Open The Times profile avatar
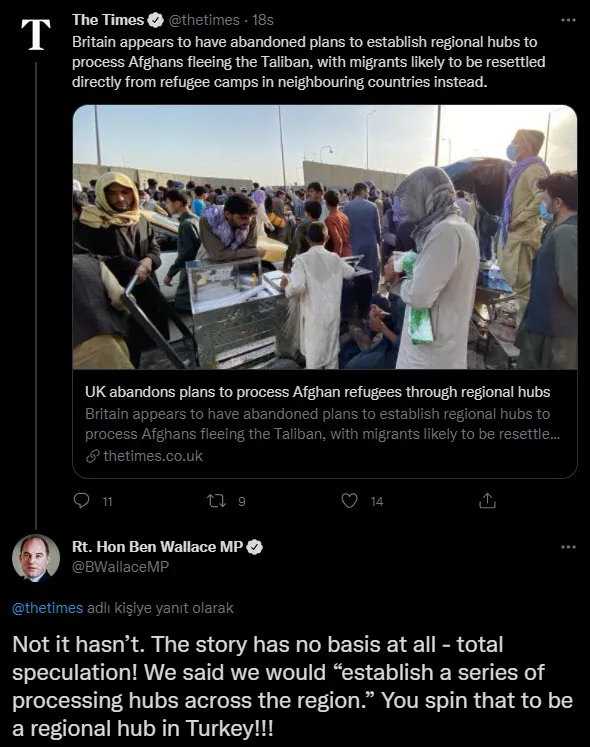 tap(36, 34)
